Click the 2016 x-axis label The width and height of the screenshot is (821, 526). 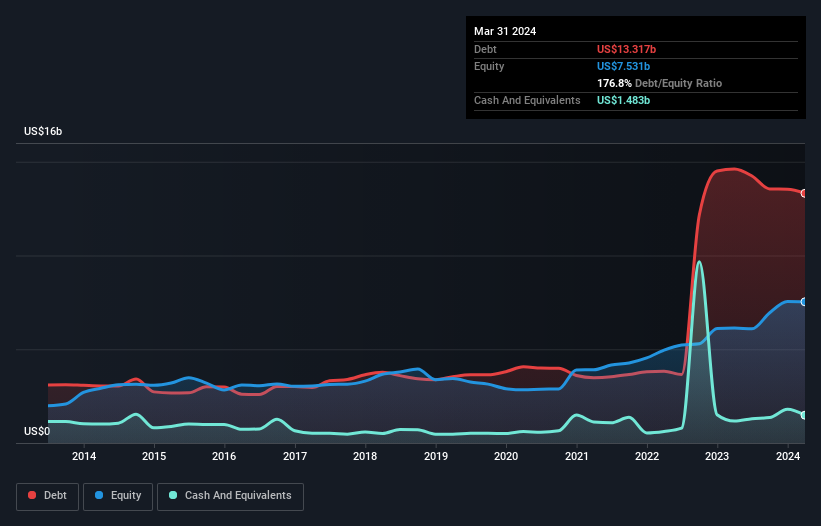224,456
